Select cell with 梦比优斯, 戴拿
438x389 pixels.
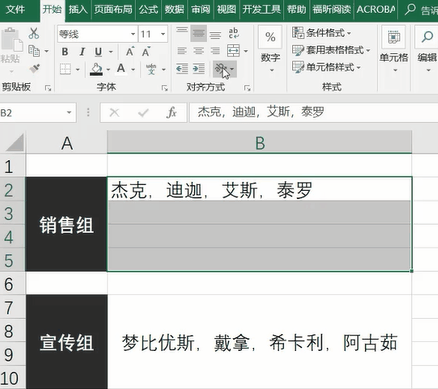coord(260,342)
